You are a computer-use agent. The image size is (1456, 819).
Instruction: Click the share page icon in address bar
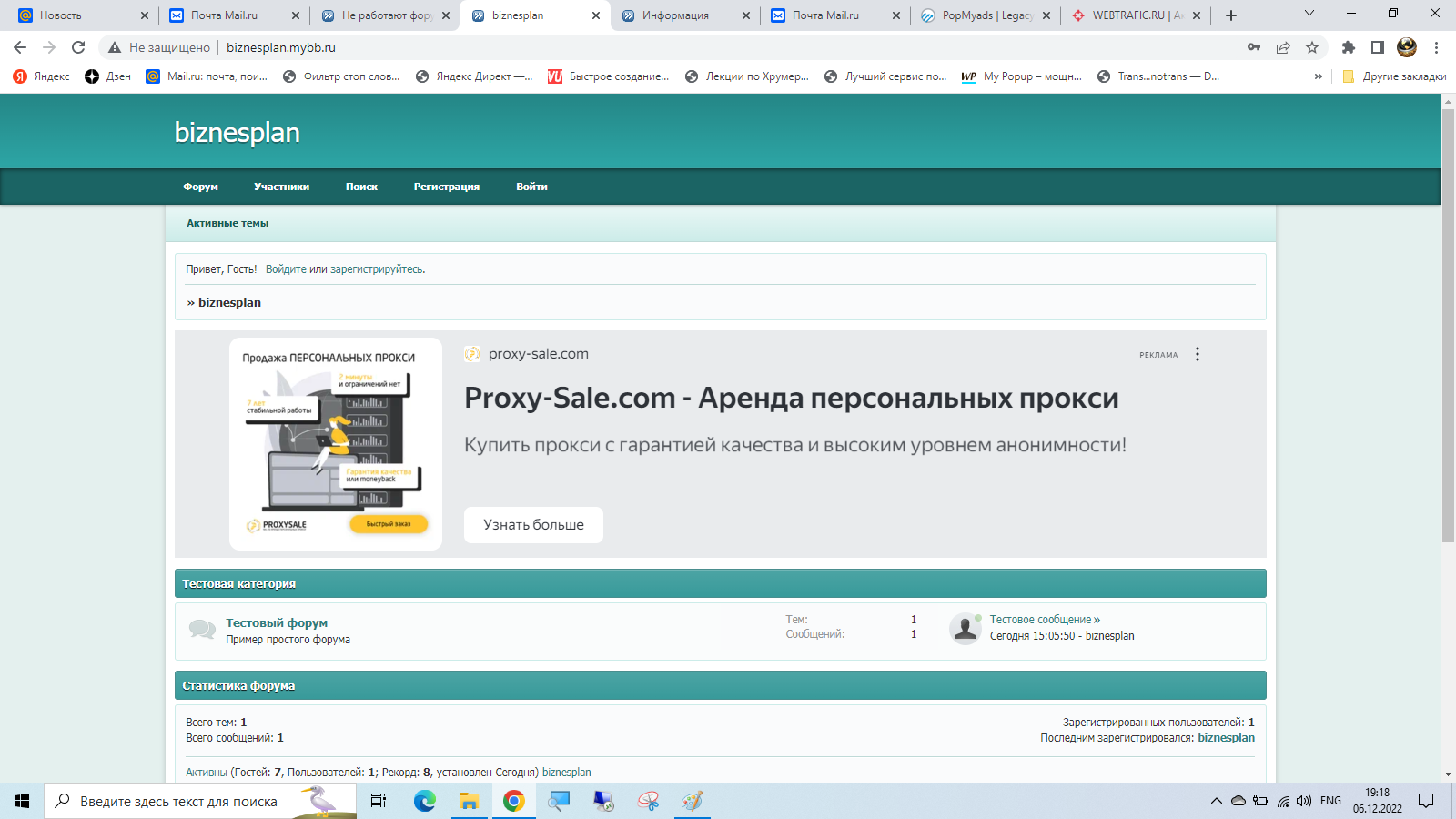pyautogui.click(x=1283, y=47)
